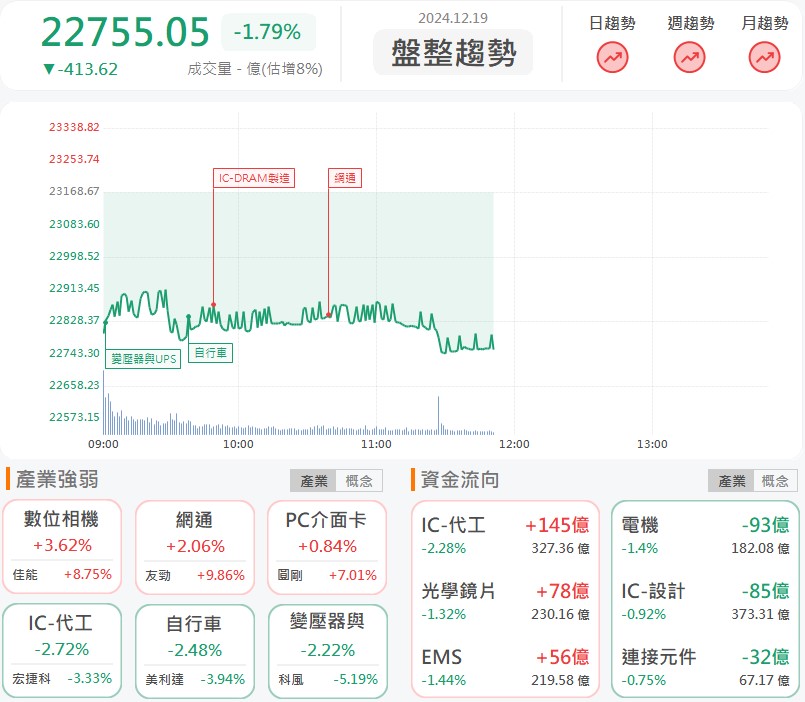Click the 盤整趨勢 trend status button

click(x=453, y=53)
